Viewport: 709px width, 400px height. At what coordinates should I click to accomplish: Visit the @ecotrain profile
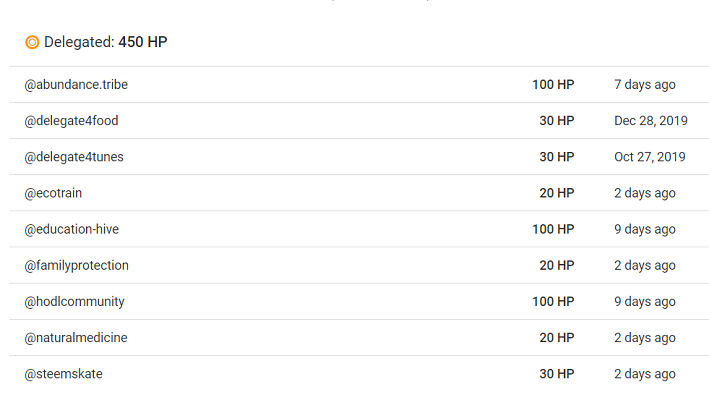click(53, 193)
